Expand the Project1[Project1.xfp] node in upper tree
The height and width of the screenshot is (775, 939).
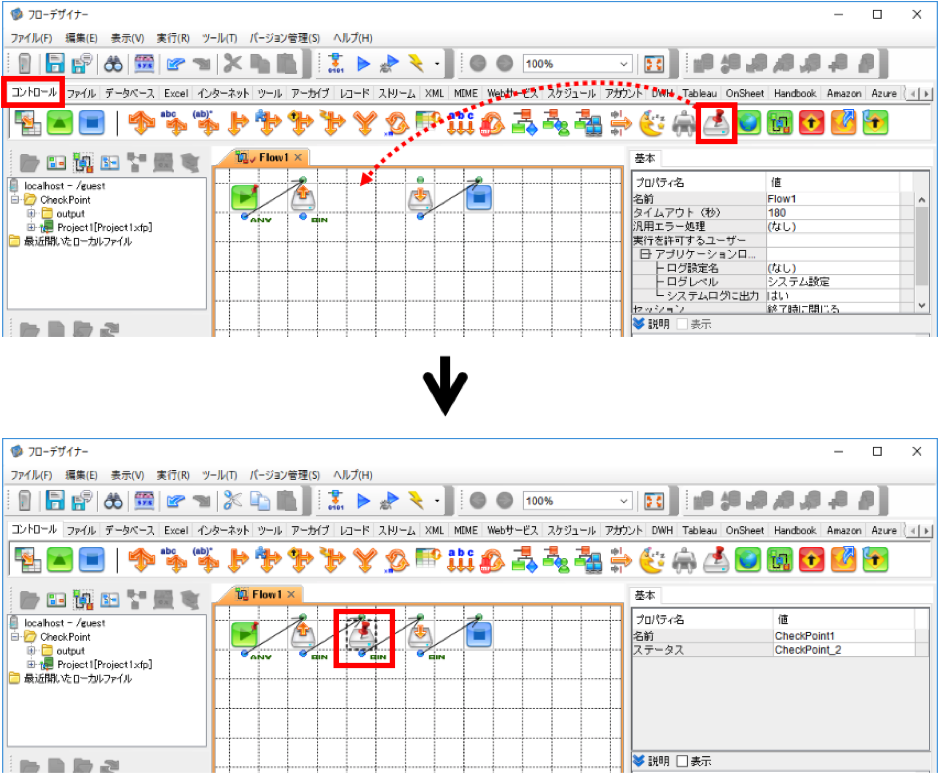31,228
